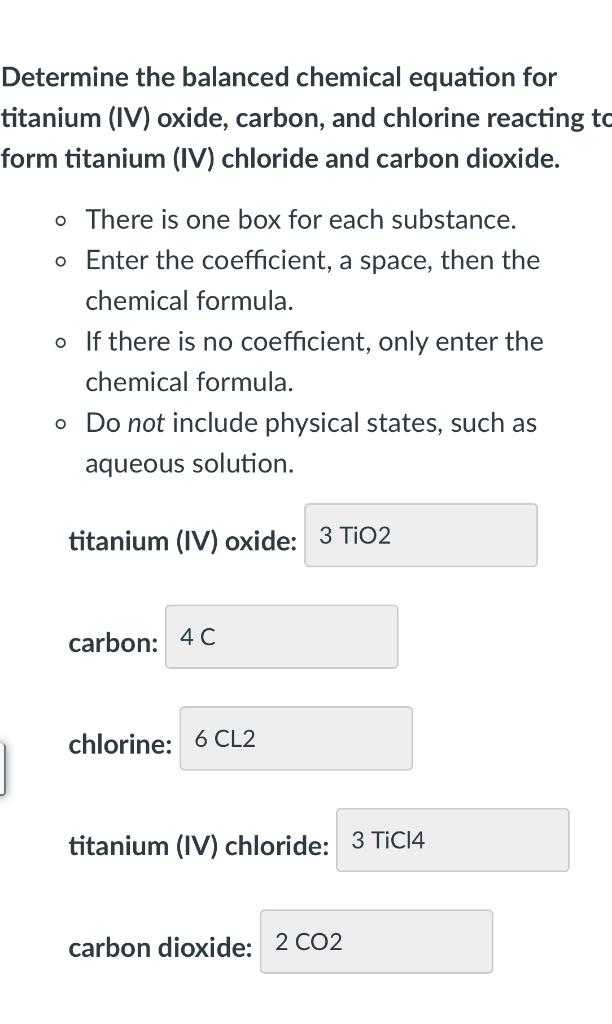Click the 'titanium (IV) chloride:' label
612x1024 pixels.
click(199, 846)
